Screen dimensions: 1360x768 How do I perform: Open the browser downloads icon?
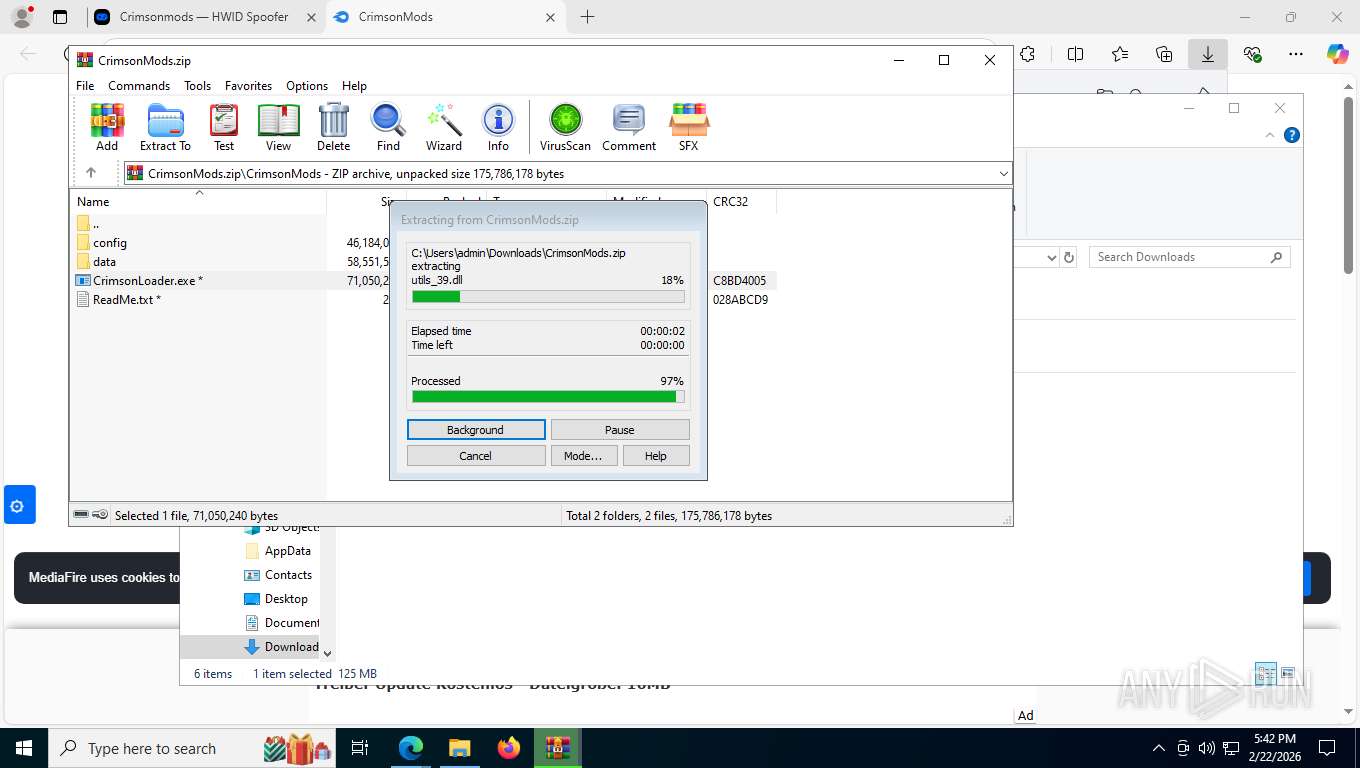[x=1208, y=55]
